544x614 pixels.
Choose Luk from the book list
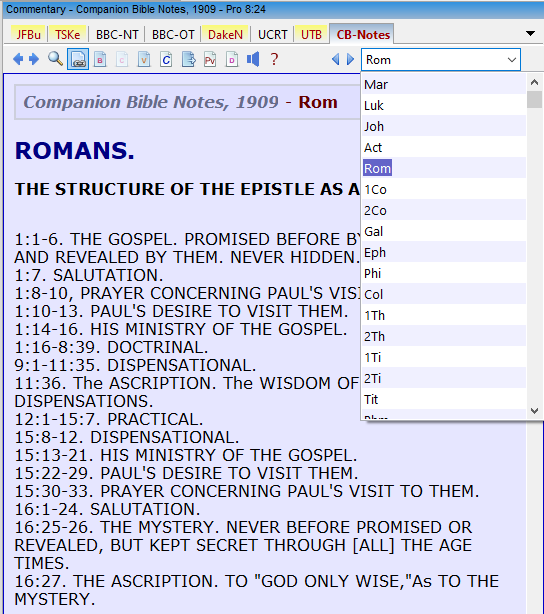[x=444, y=105]
